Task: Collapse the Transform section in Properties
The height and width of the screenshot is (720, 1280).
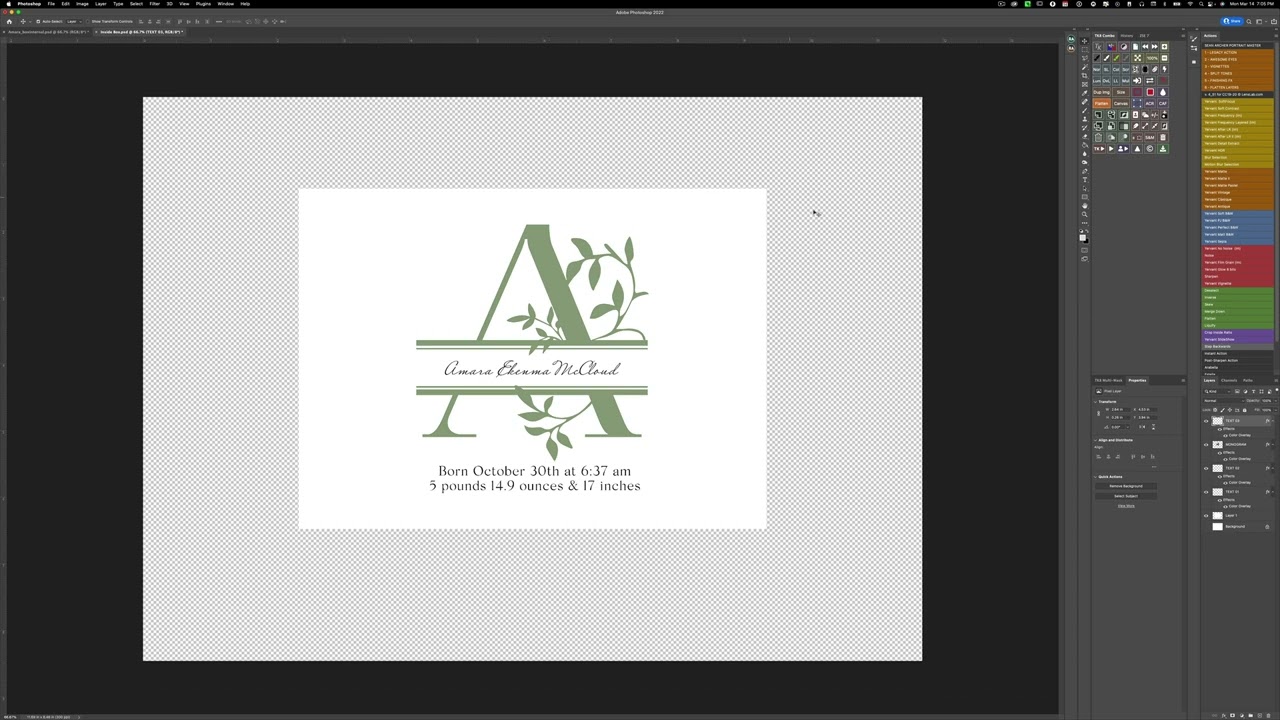Action: click(1095, 402)
